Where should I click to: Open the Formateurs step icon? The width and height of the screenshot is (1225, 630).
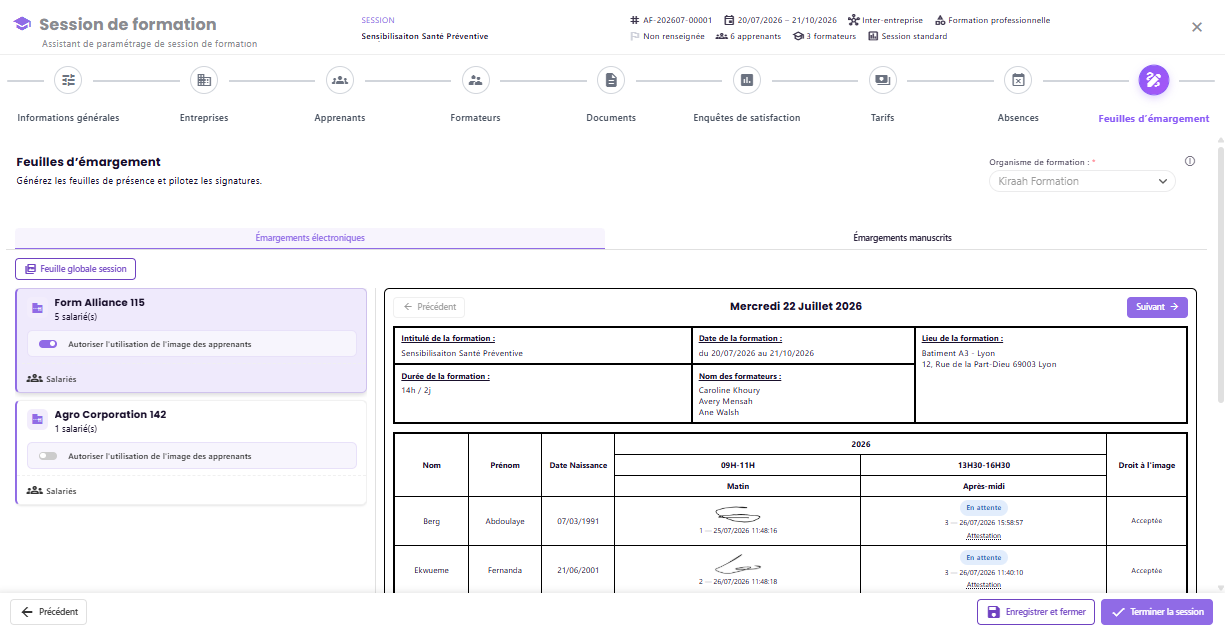pos(475,80)
